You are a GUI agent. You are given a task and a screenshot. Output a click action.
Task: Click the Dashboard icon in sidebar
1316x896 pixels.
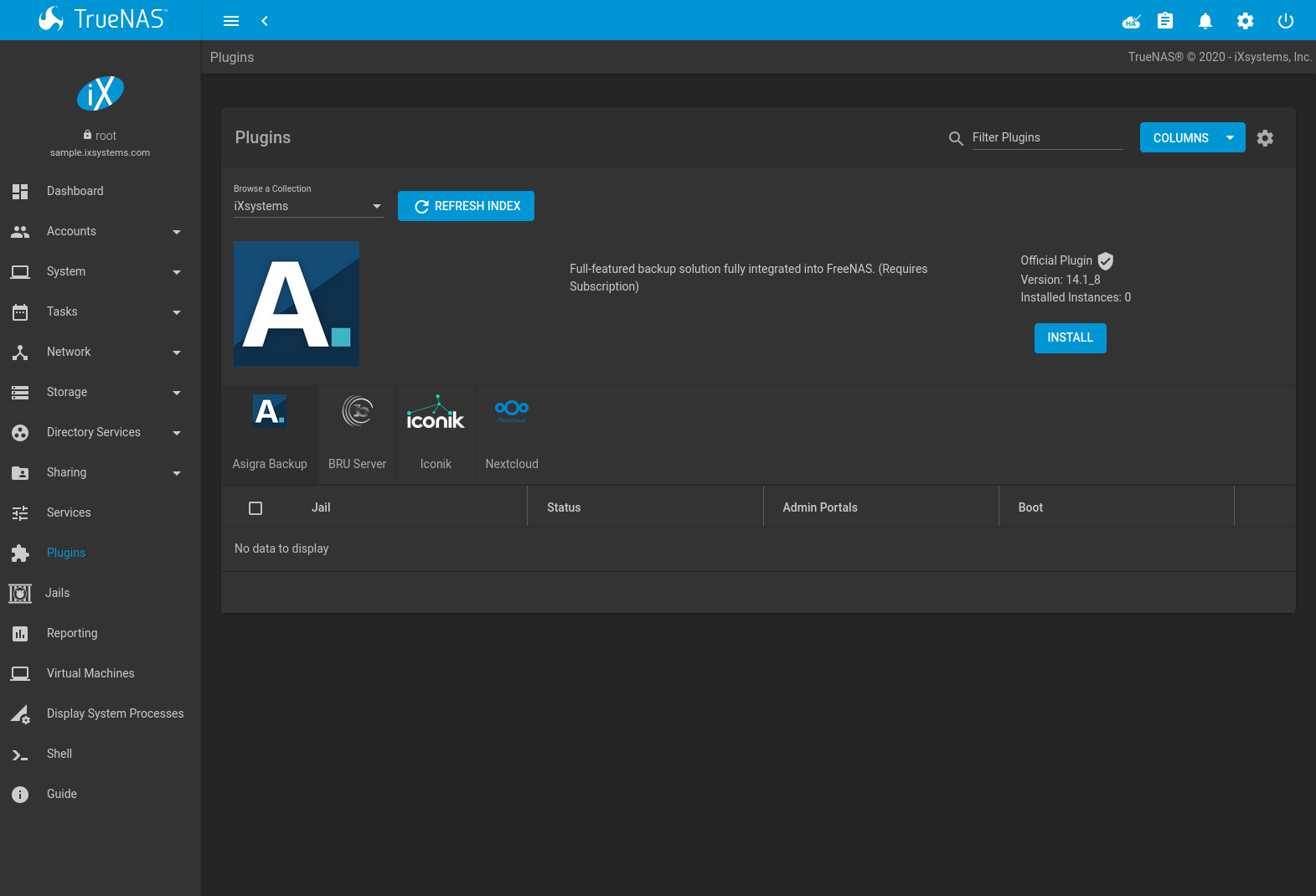point(20,191)
